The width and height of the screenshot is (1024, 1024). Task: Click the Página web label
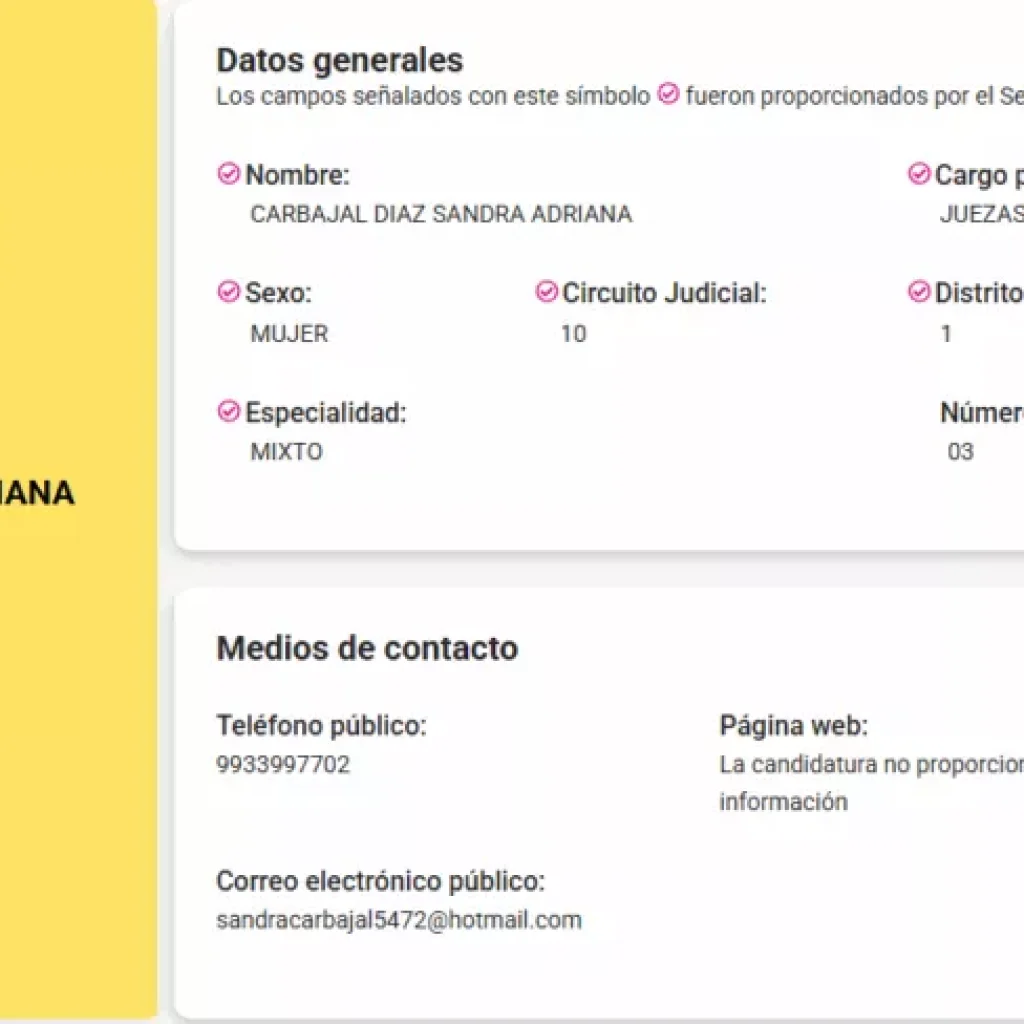point(793,726)
